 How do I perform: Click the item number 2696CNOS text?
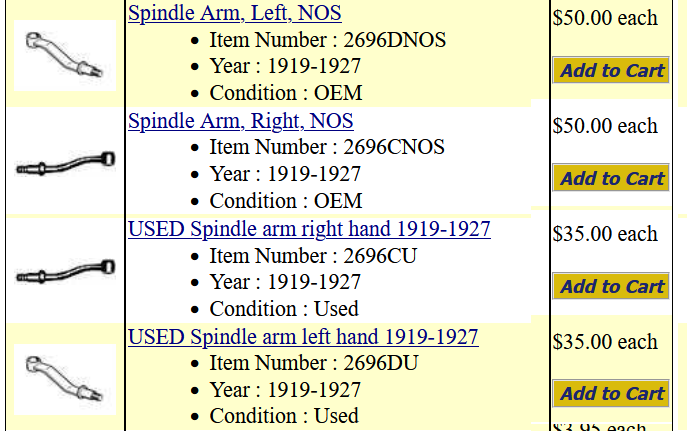(327, 147)
